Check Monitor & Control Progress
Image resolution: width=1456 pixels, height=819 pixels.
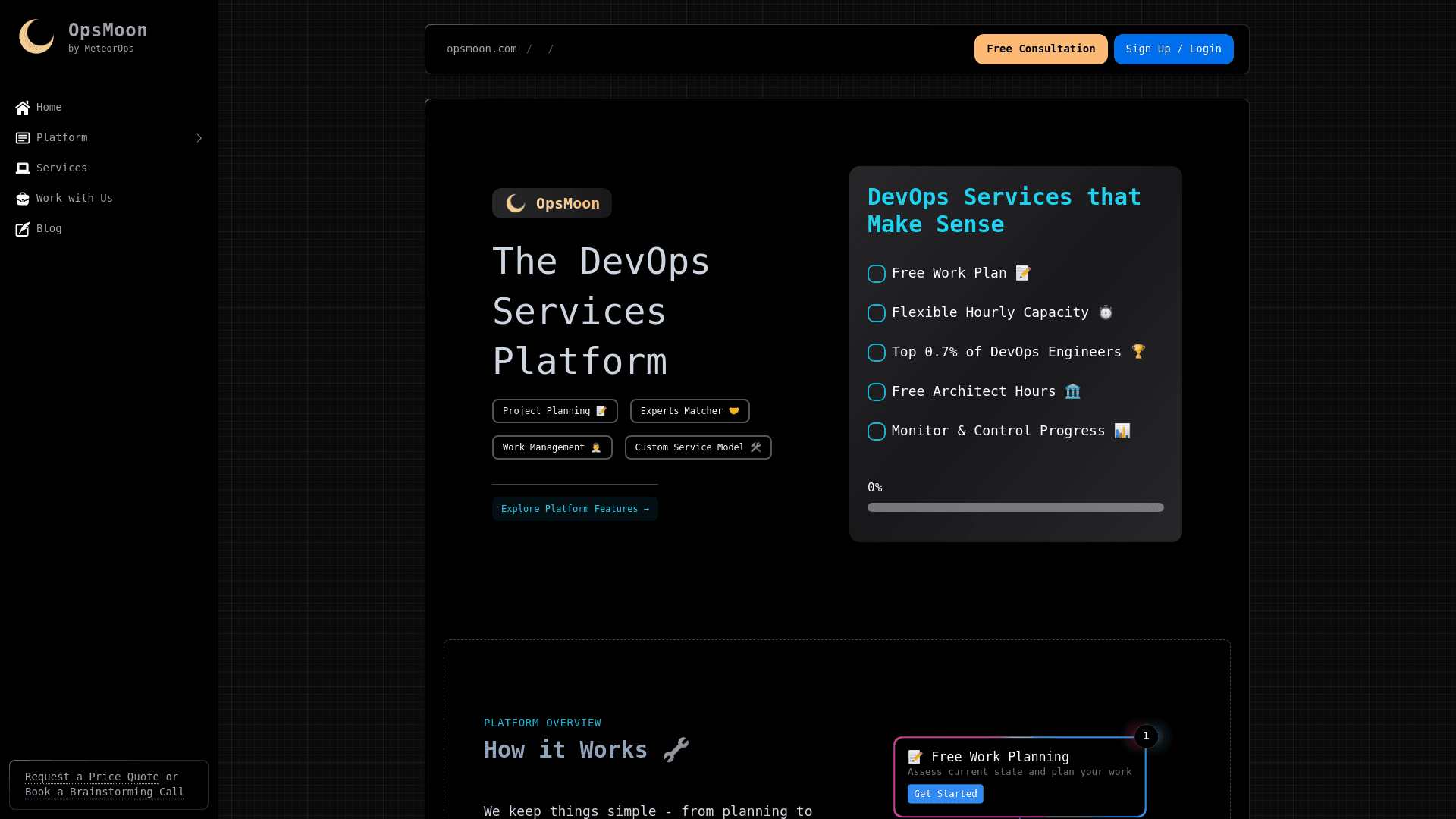876,431
